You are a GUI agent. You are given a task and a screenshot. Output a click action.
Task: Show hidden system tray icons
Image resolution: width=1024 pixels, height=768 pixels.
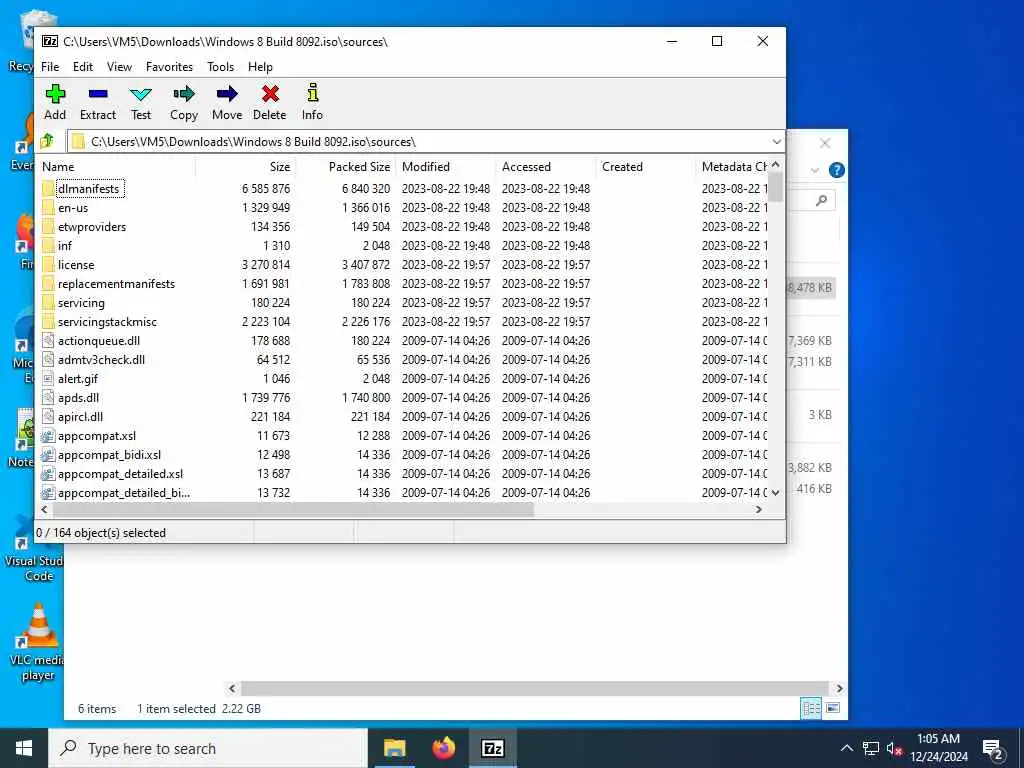point(846,748)
